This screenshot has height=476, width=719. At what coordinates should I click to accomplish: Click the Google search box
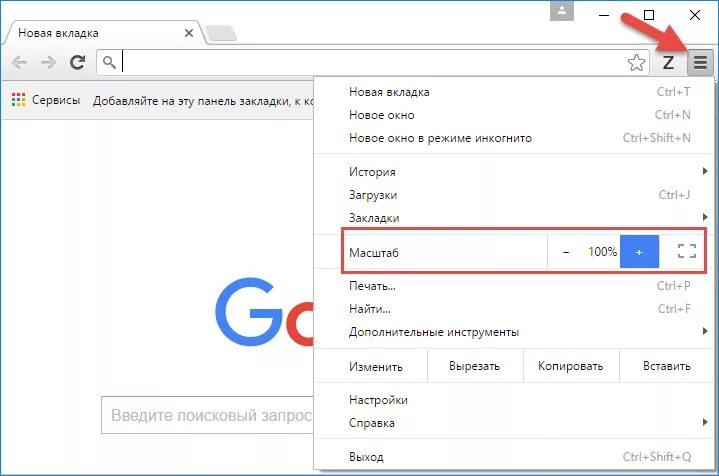(207, 415)
